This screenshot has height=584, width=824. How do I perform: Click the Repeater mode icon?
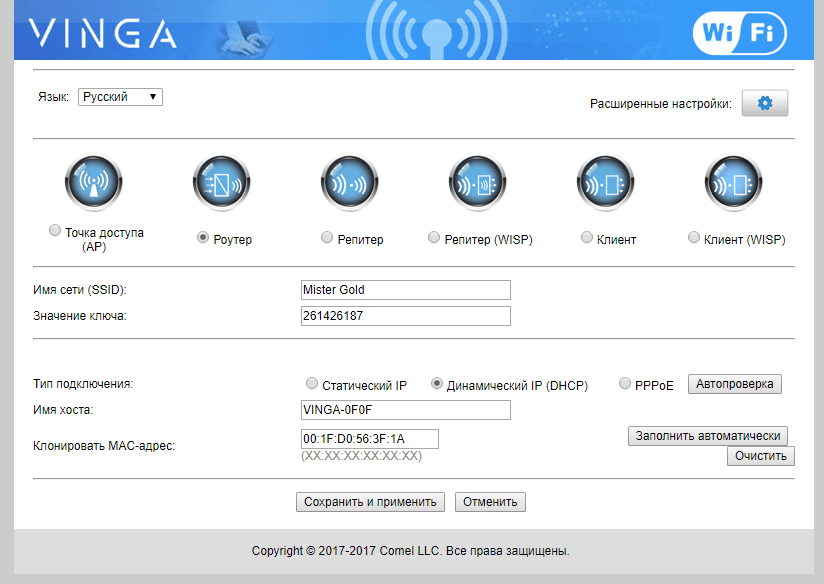coord(349,184)
